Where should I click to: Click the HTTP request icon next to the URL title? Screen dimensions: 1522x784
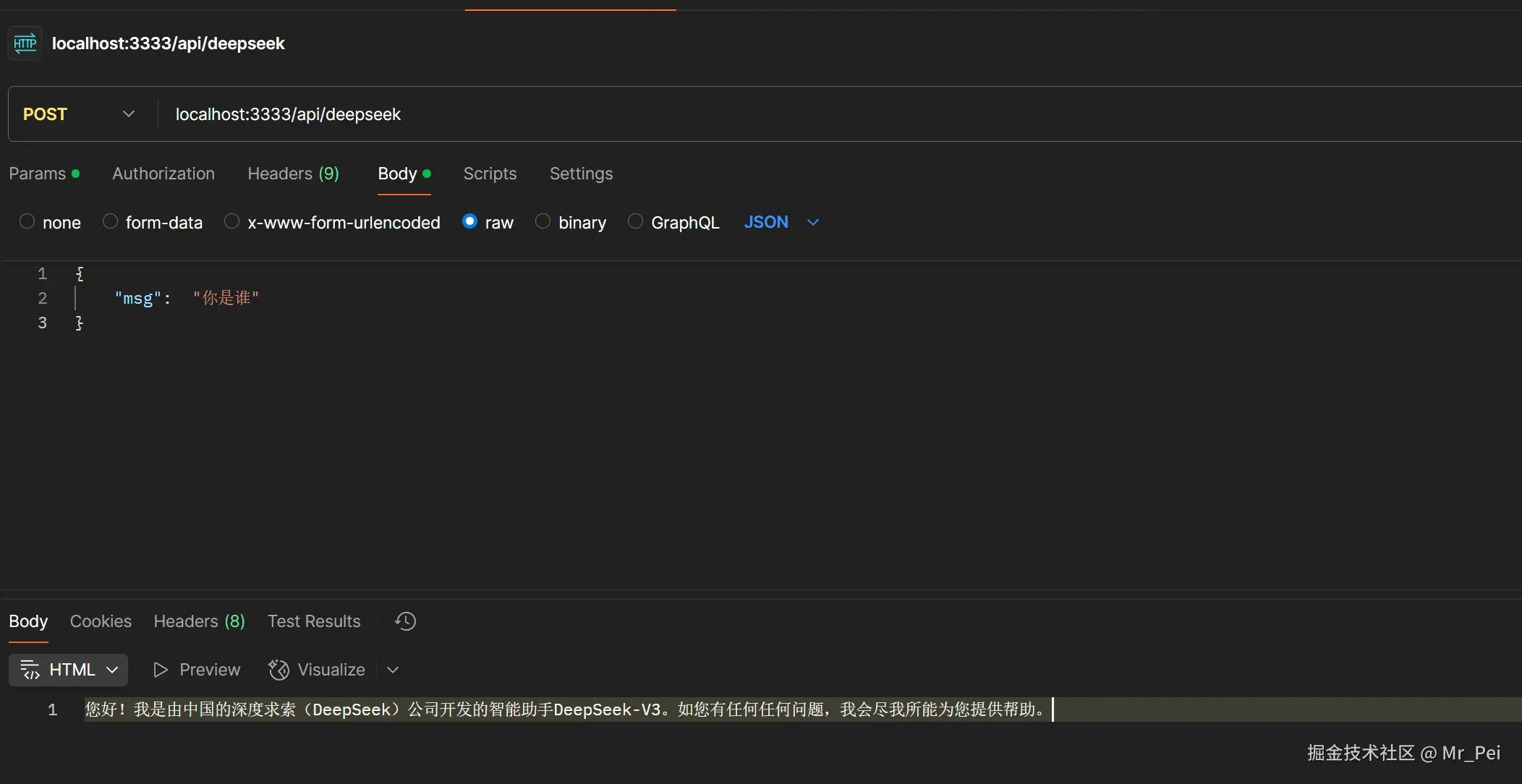[25, 43]
